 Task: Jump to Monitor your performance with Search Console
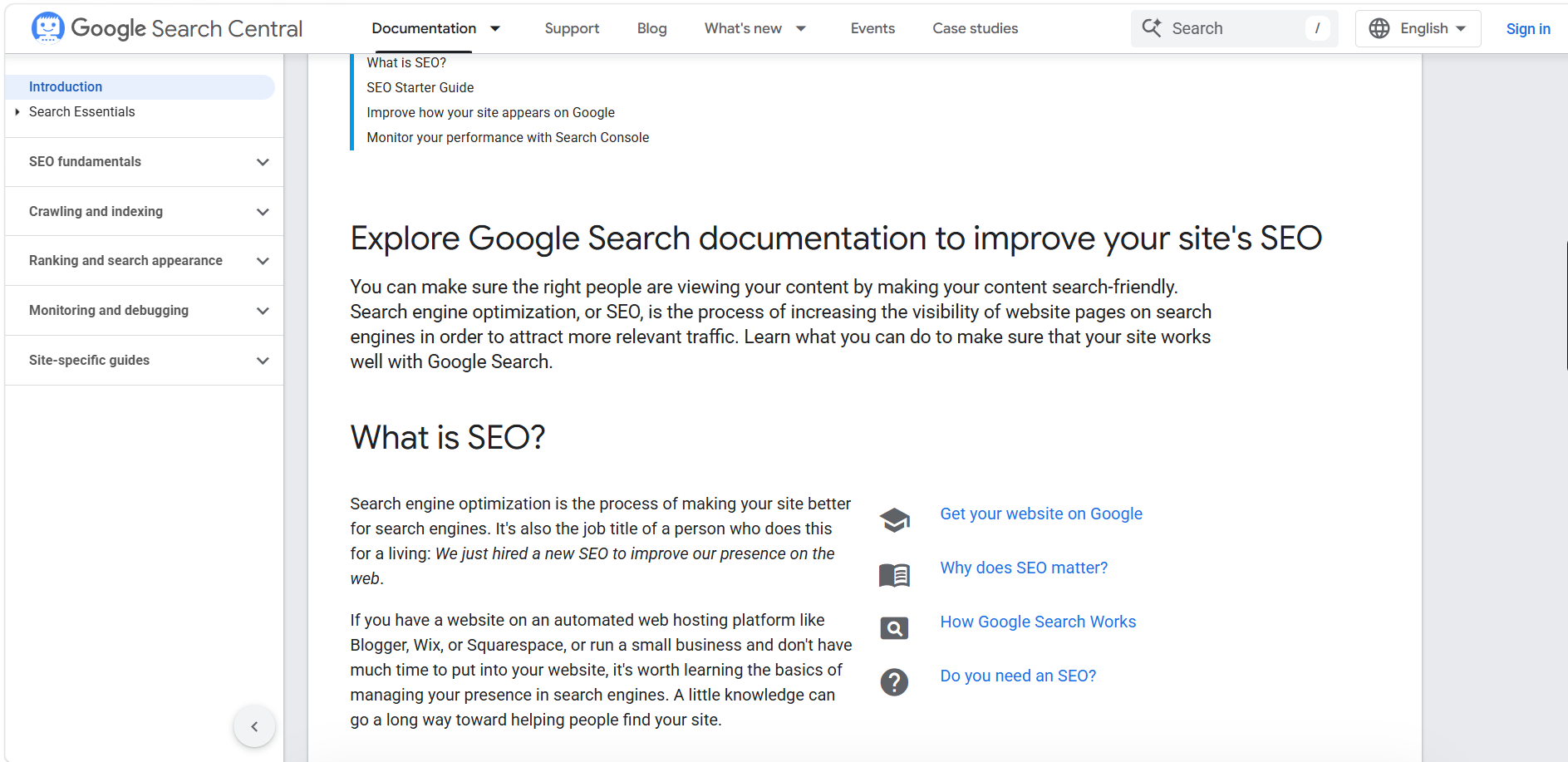[x=508, y=138]
